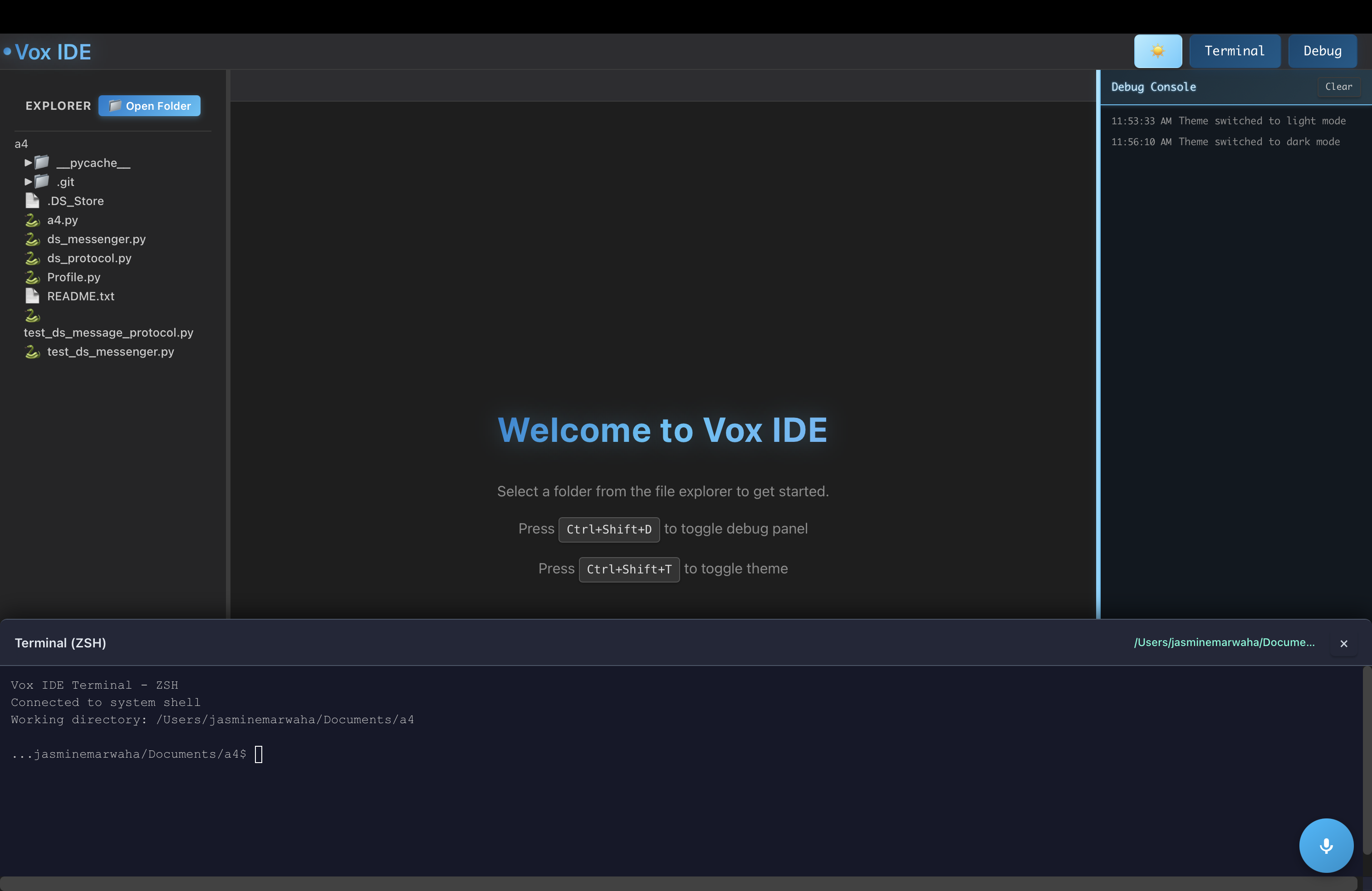Click the Profile.py snake icon
This screenshot has height=891, width=1372.
(x=32, y=277)
